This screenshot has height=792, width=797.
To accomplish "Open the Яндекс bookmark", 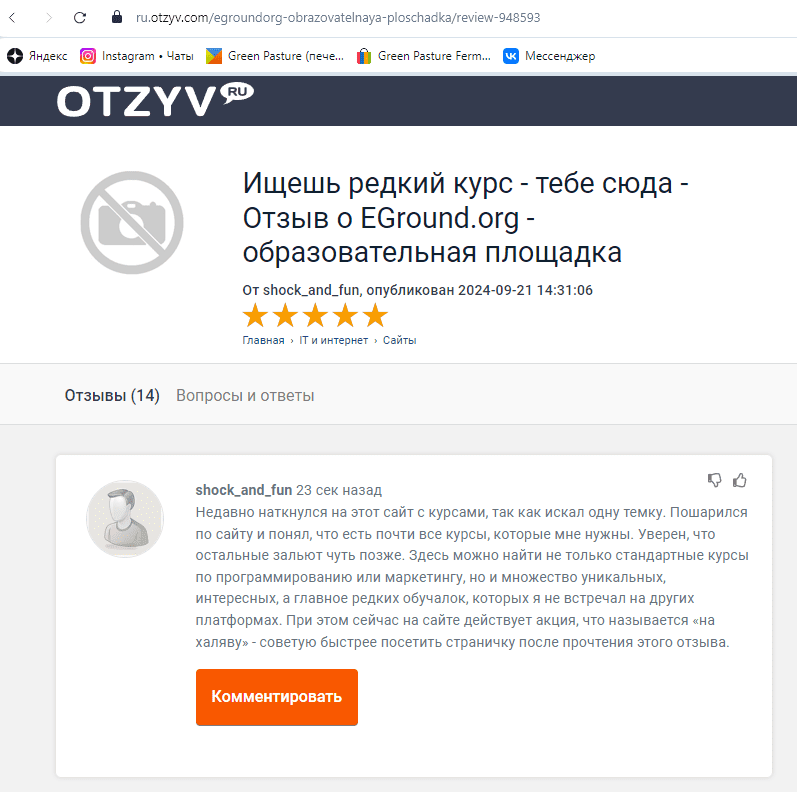I will pos(37,56).
